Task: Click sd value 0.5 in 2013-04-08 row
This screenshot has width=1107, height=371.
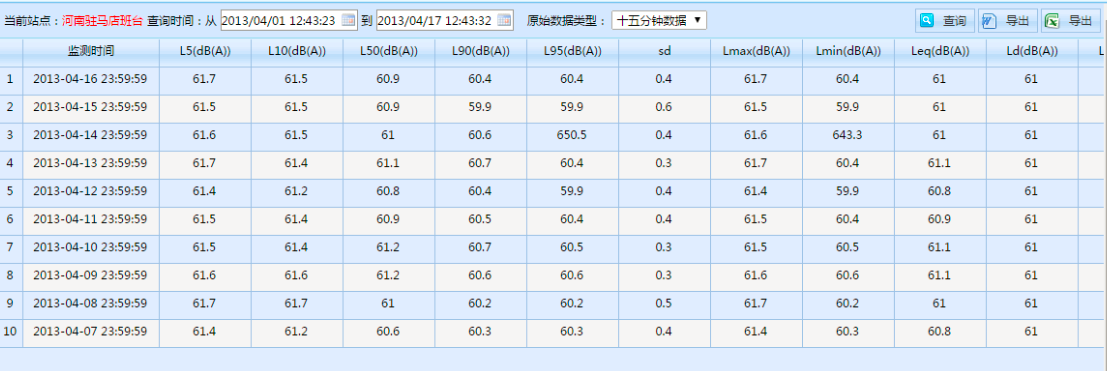Action: click(664, 303)
